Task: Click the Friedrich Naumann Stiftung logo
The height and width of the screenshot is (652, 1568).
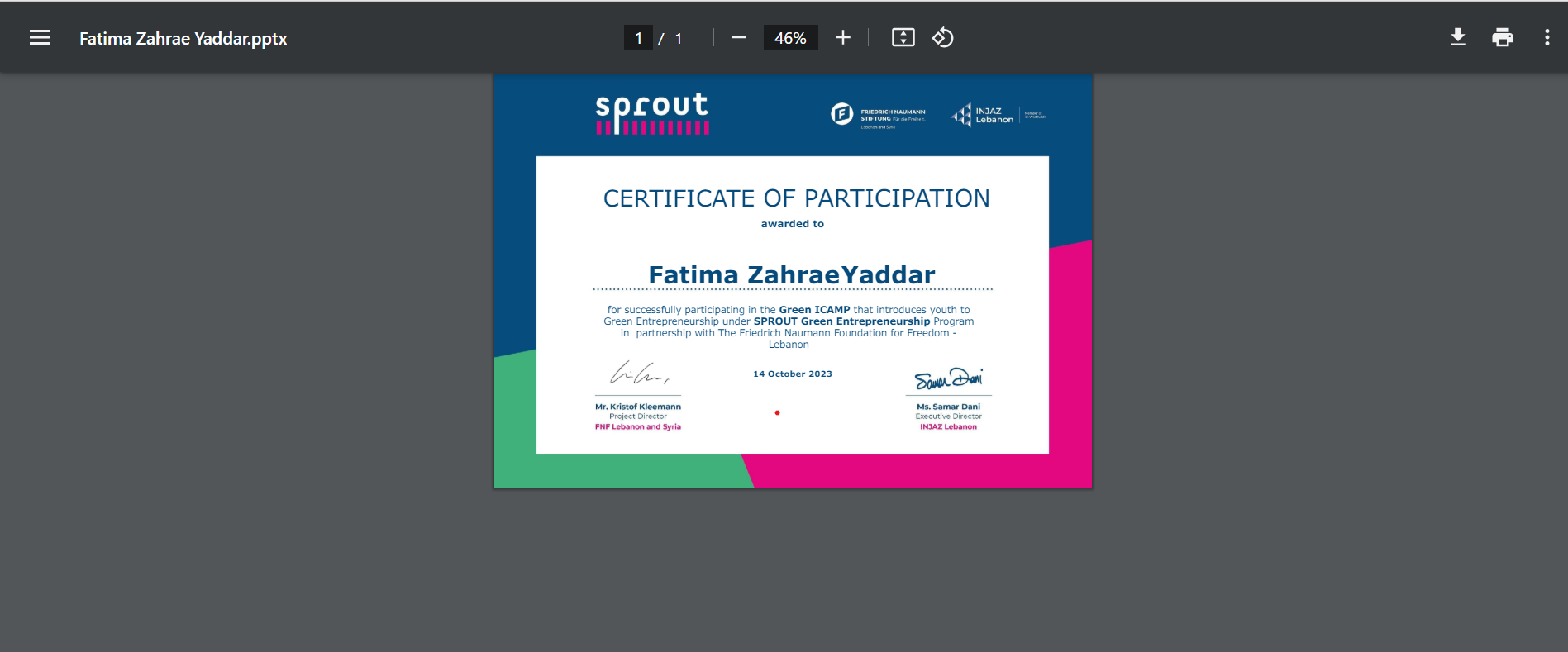Action: (x=878, y=115)
